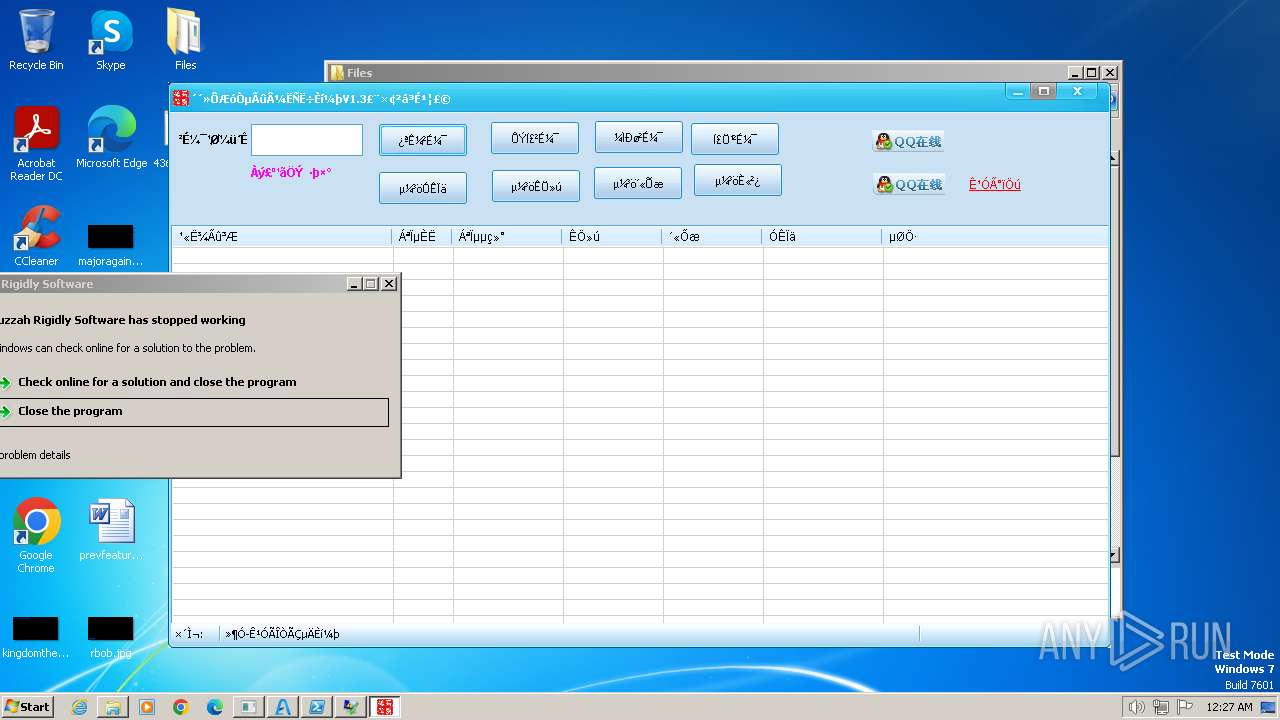Open File Explorer from the taskbar
1280x720 pixels.
(x=113, y=707)
